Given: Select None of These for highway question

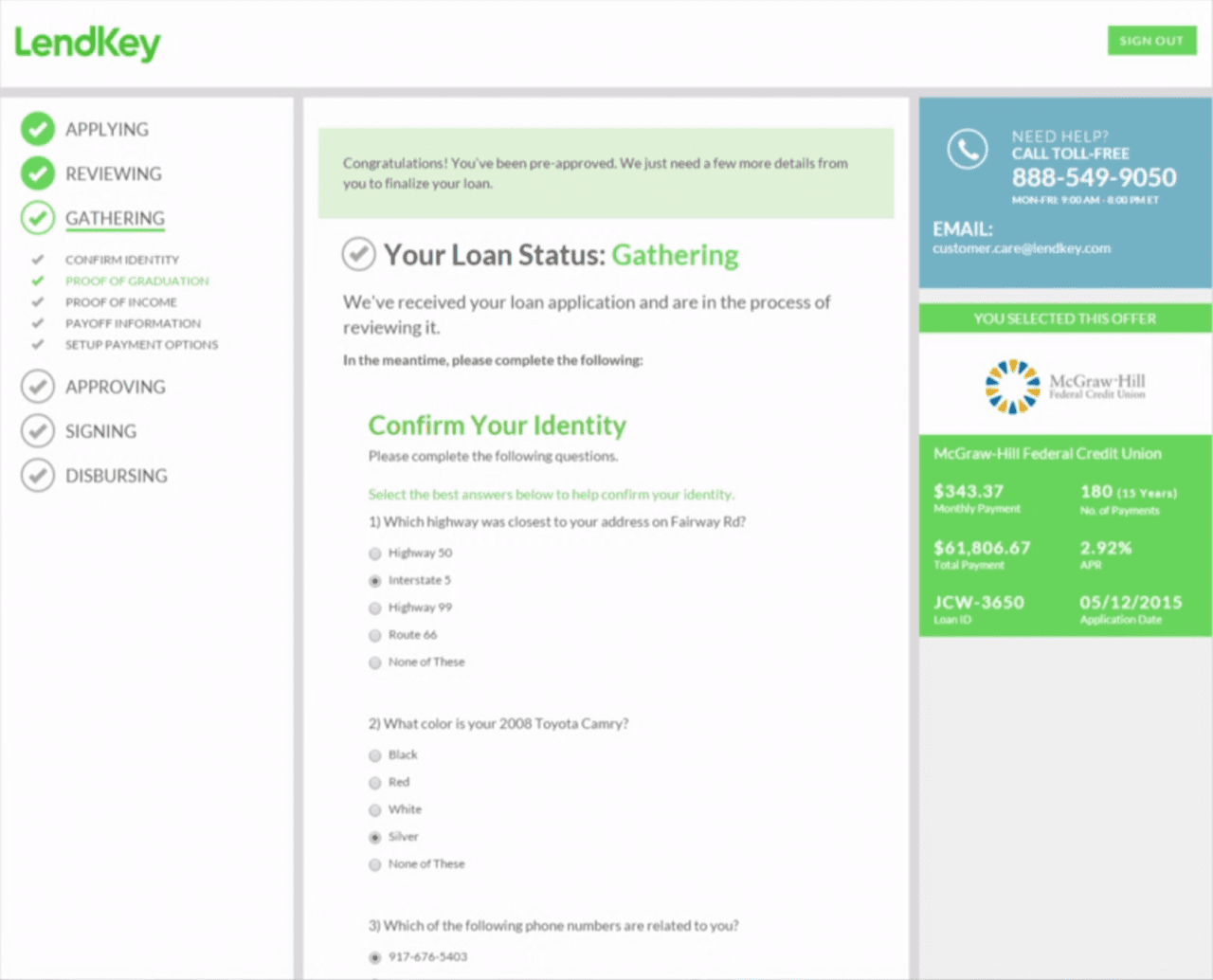Looking at the screenshot, I should point(375,663).
